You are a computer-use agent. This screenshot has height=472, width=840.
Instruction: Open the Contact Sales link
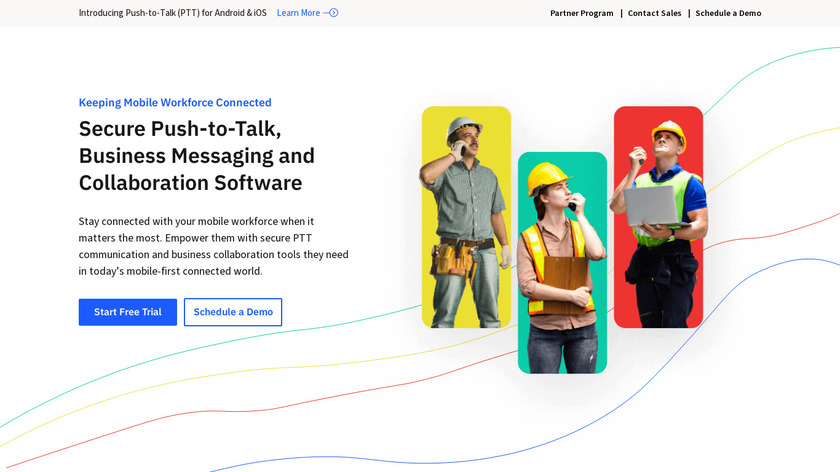pyautogui.click(x=654, y=13)
